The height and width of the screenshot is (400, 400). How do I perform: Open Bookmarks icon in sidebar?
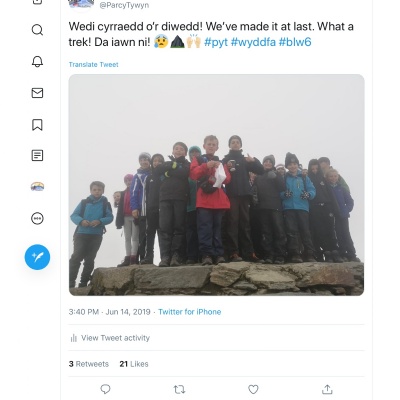click(x=37, y=125)
